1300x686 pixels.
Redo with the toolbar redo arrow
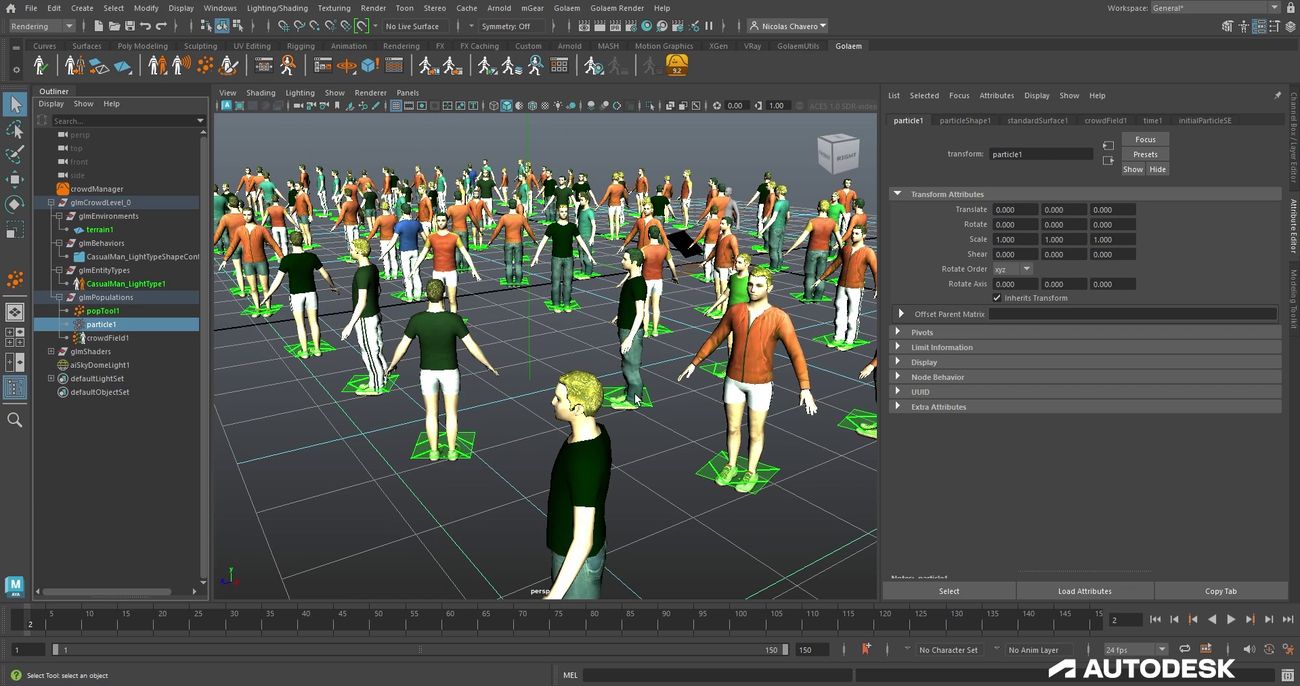[x=161, y=26]
